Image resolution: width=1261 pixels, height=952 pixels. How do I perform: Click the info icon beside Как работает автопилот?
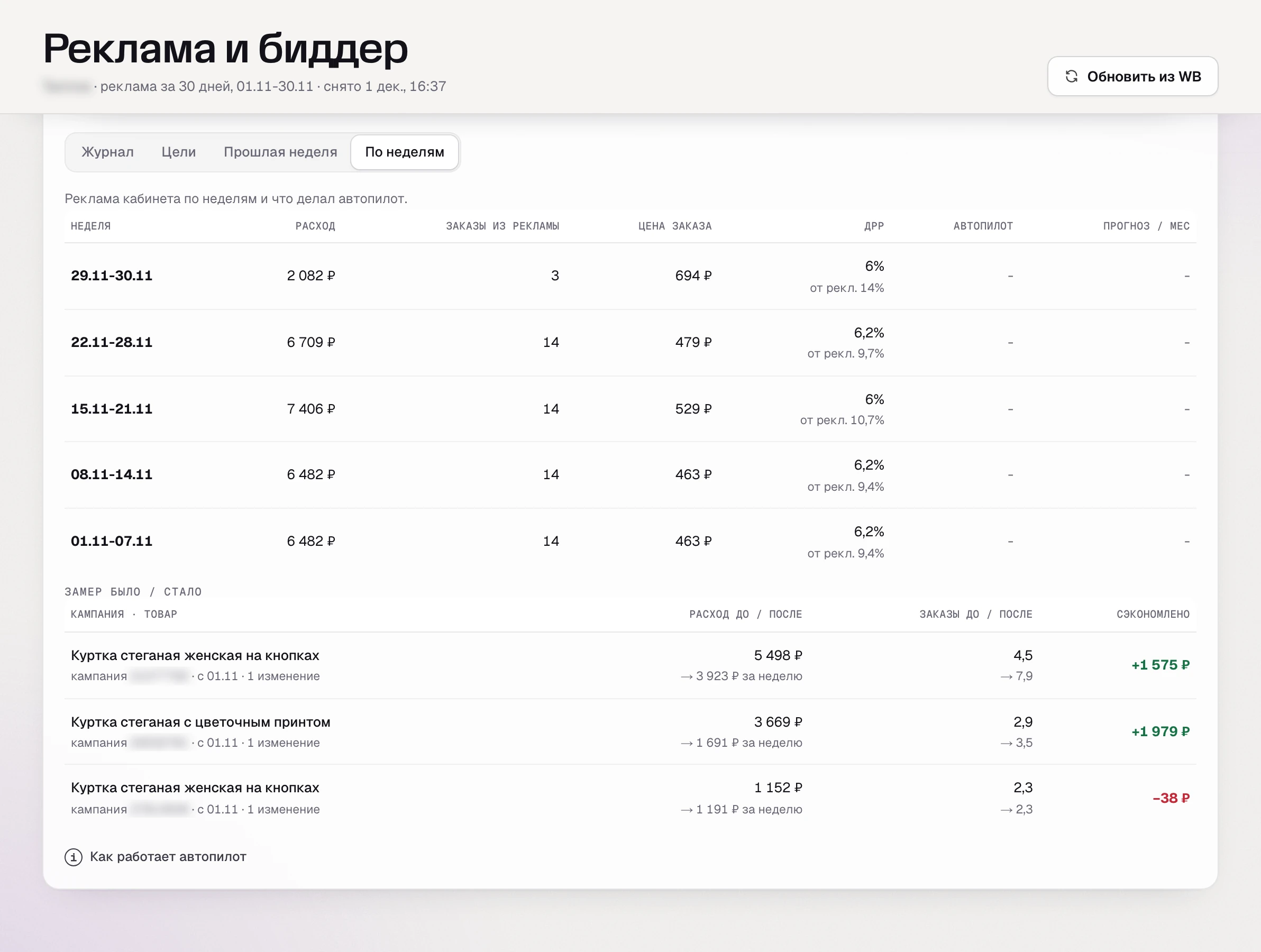pos(74,857)
